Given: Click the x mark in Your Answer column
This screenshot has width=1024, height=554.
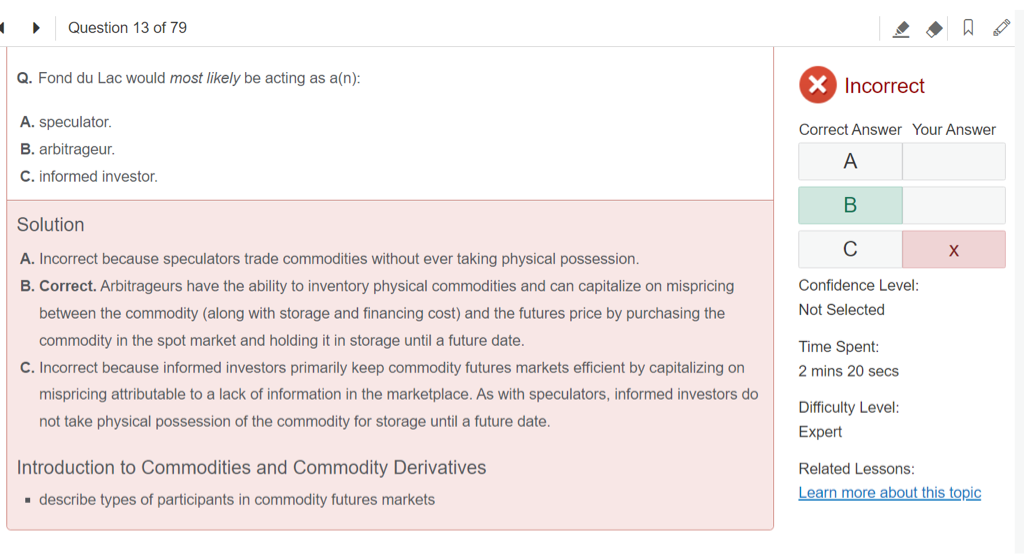Looking at the screenshot, I should [953, 250].
